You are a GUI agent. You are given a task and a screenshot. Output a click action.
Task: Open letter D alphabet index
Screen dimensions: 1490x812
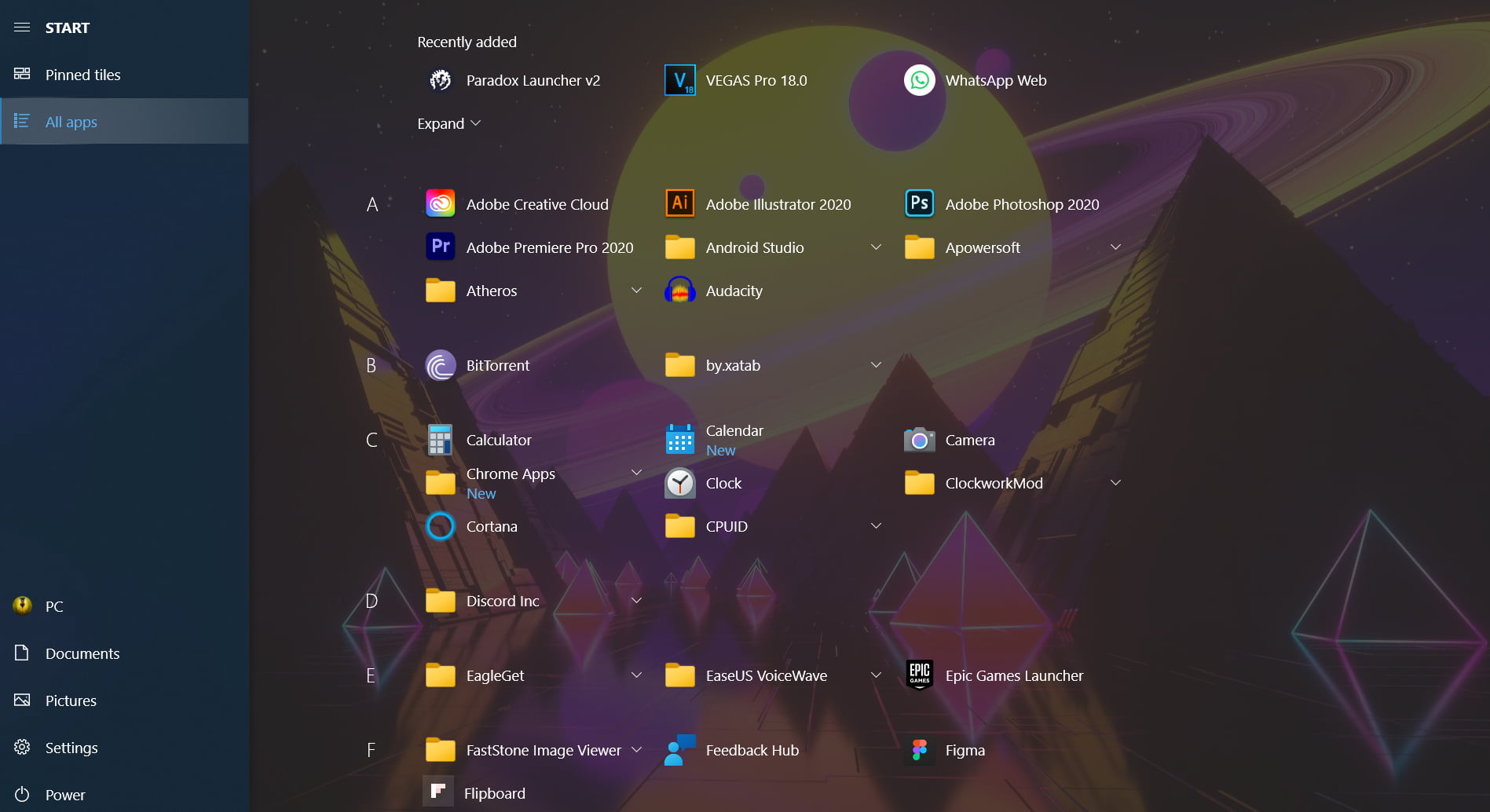372,601
